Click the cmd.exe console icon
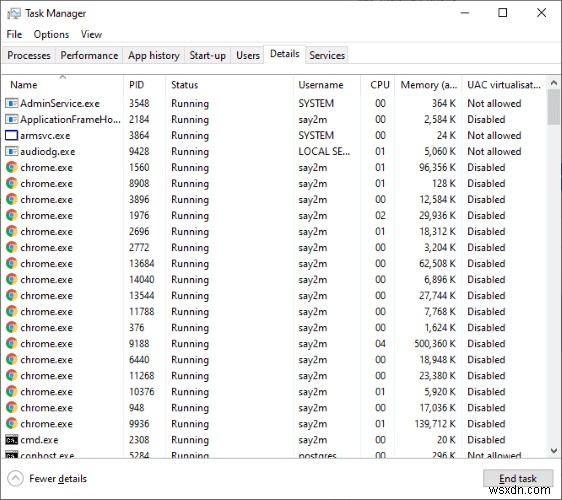Image resolution: width=562 pixels, height=500 pixels. [11, 440]
